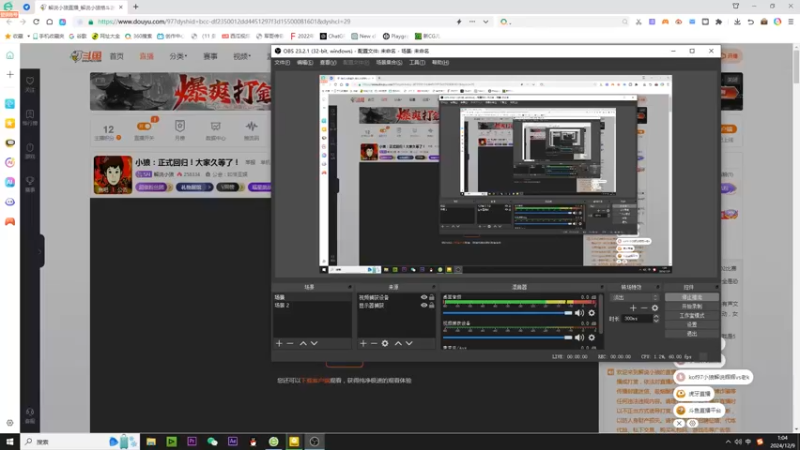Click 开始录制 button in OBS controls
Viewport: 800px width, 450px height.
[692, 306]
